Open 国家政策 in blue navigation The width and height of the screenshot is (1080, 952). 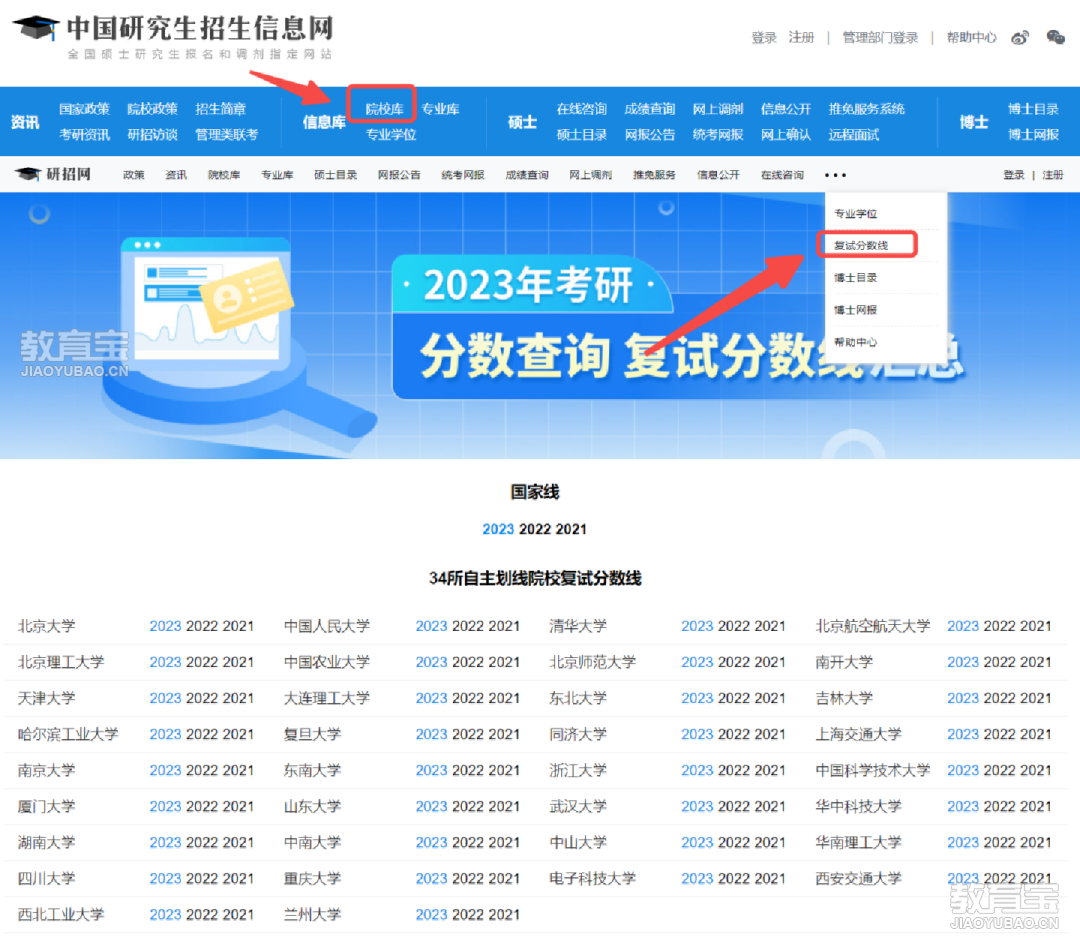click(84, 109)
